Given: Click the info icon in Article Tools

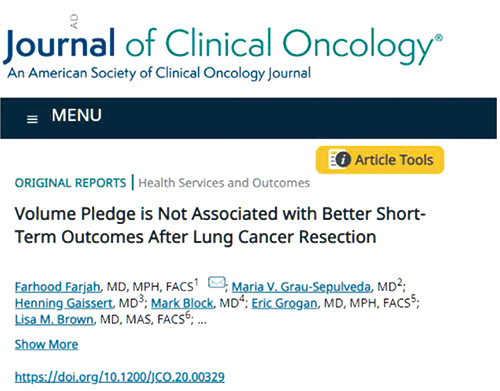Looking at the screenshot, I should 342,159.
